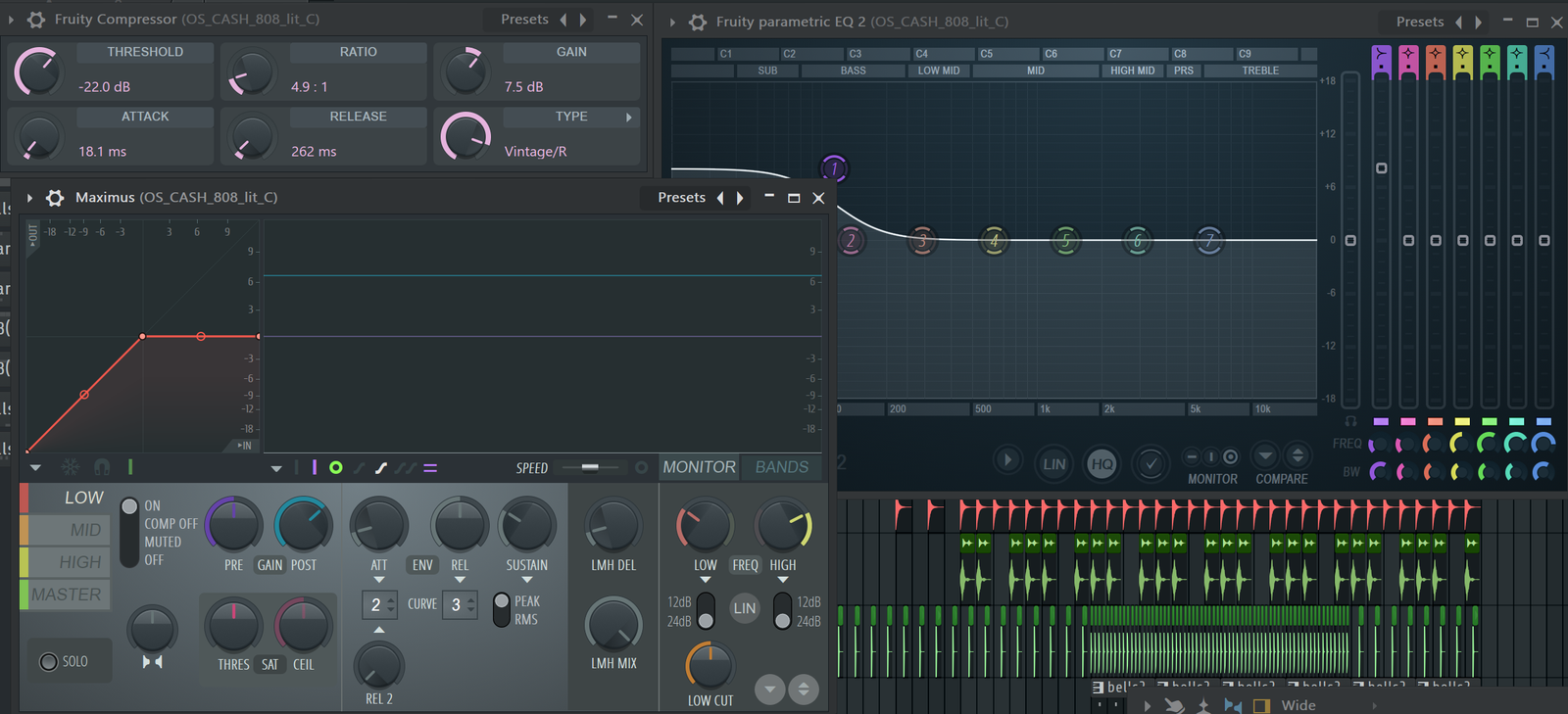Screen dimensions: 1568x714
Task: Toggle the LOW crossover 12dB/24dB switch
Action: click(x=706, y=611)
